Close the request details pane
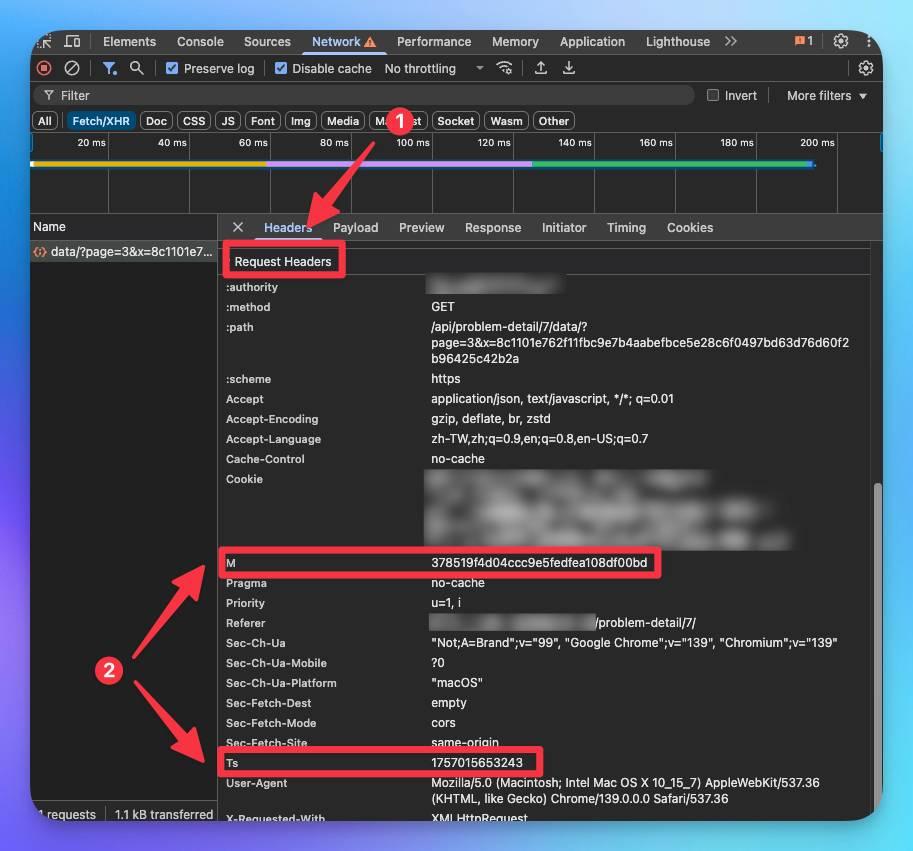Image resolution: width=913 pixels, height=851 pixels. (238, 228)
